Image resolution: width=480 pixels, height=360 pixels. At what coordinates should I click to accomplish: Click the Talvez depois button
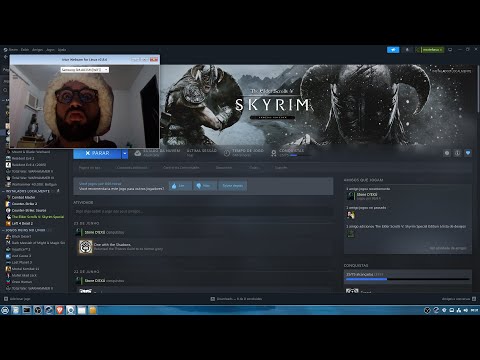tap(233, 186)
